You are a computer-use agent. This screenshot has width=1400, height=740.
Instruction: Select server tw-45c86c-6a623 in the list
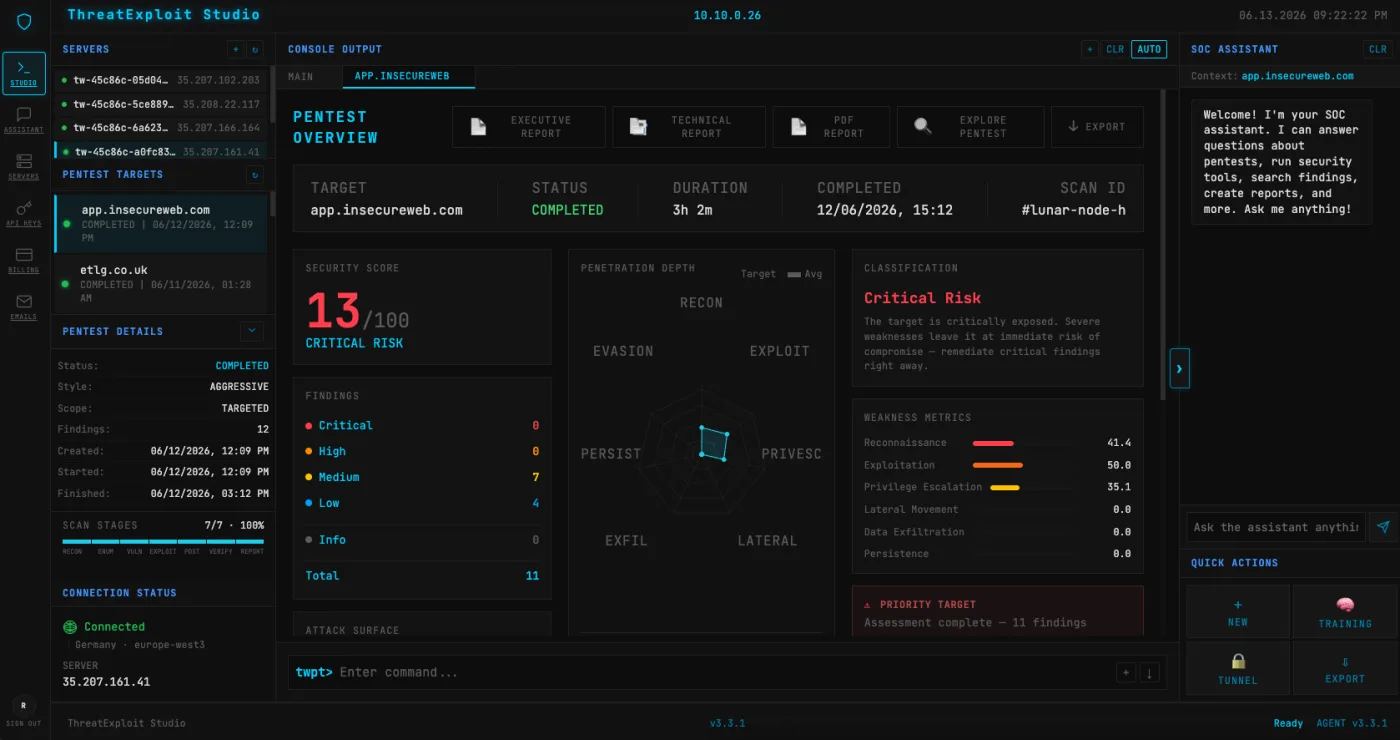click(163, 128)
